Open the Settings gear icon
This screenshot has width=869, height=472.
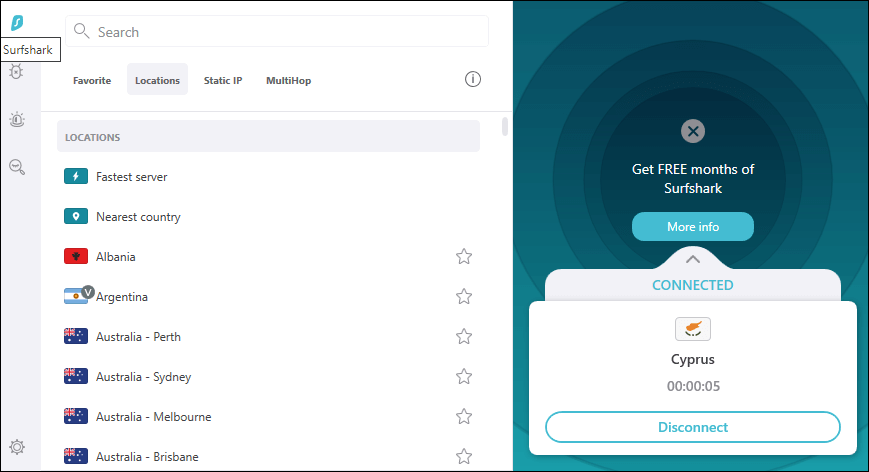(x=17, y=447)
